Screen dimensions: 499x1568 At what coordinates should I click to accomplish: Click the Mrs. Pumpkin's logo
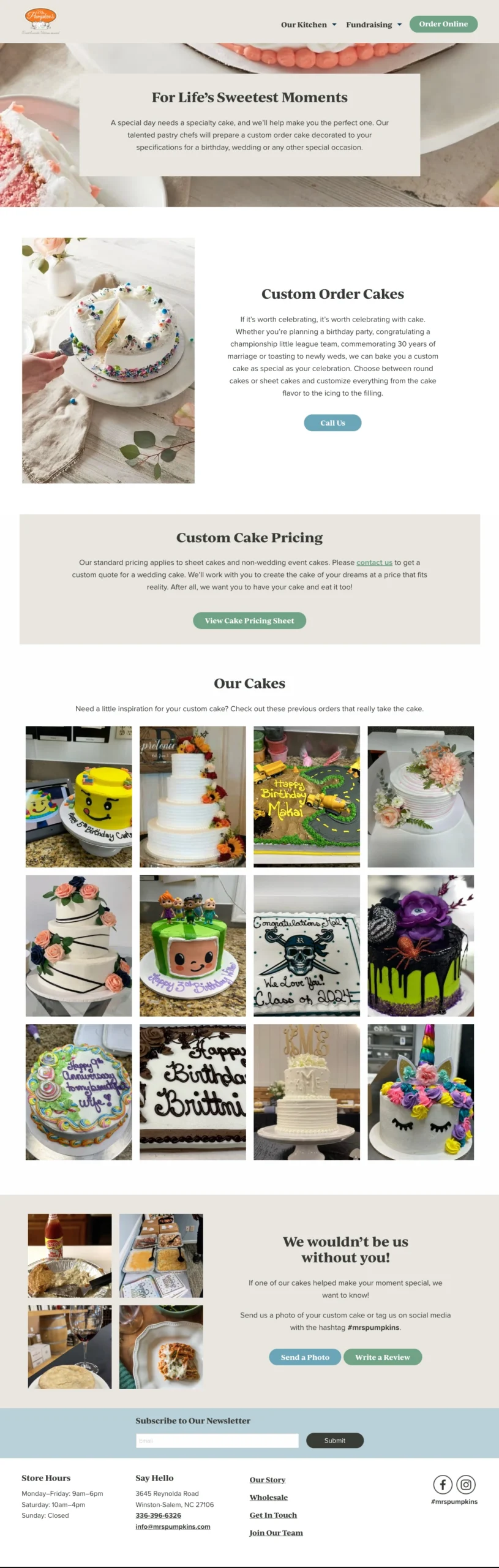point(40,21)
